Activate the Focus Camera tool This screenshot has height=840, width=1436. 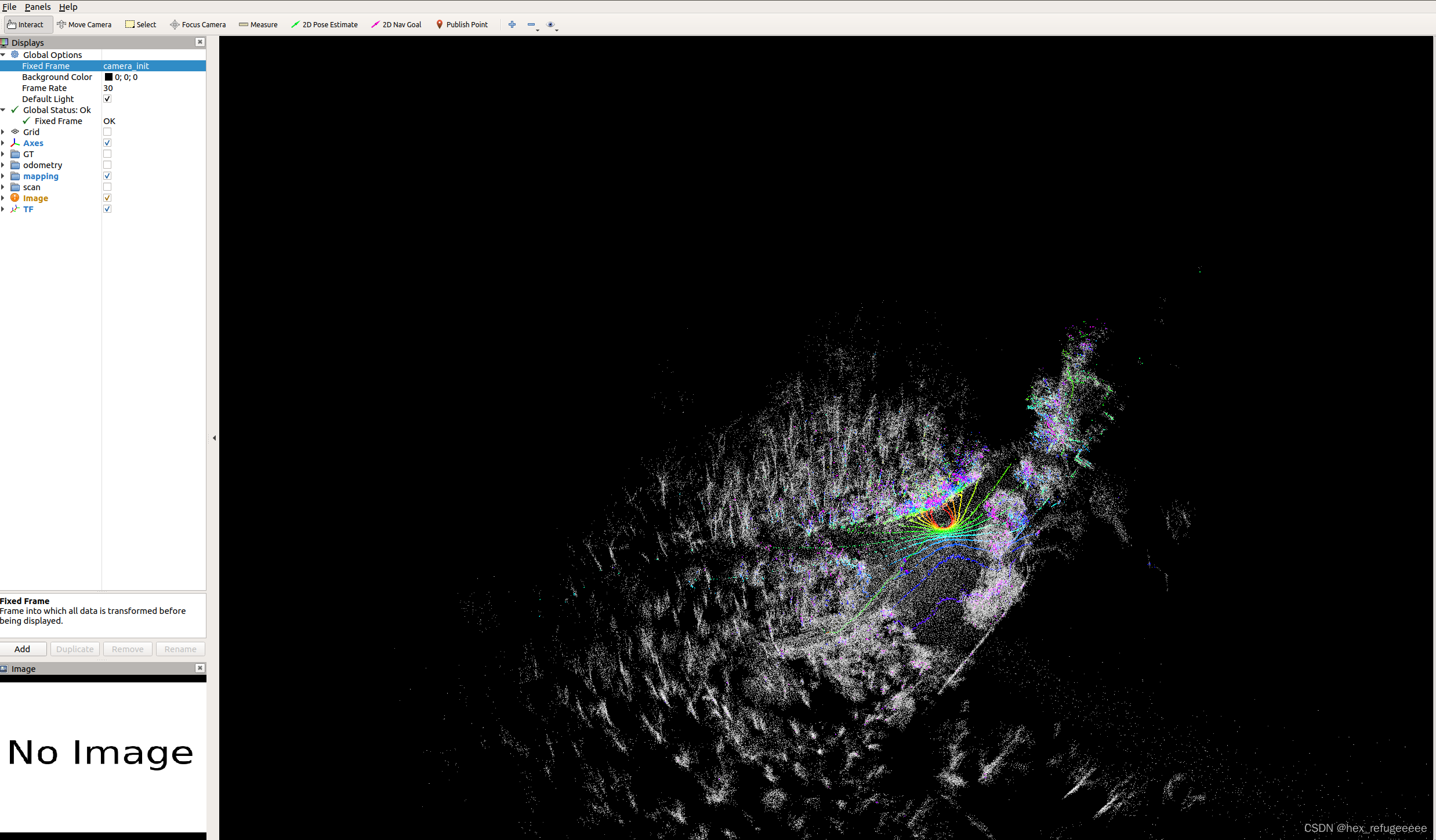(198, 24)
